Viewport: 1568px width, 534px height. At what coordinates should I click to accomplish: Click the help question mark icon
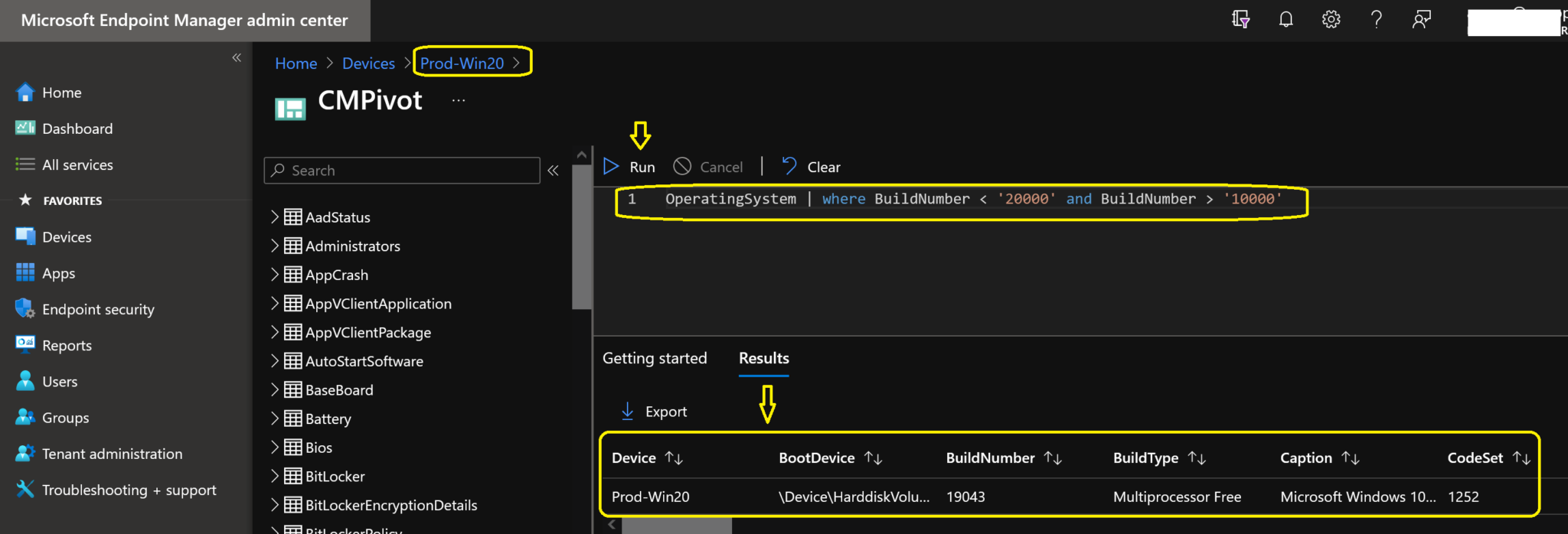[x=1376, y=20]
